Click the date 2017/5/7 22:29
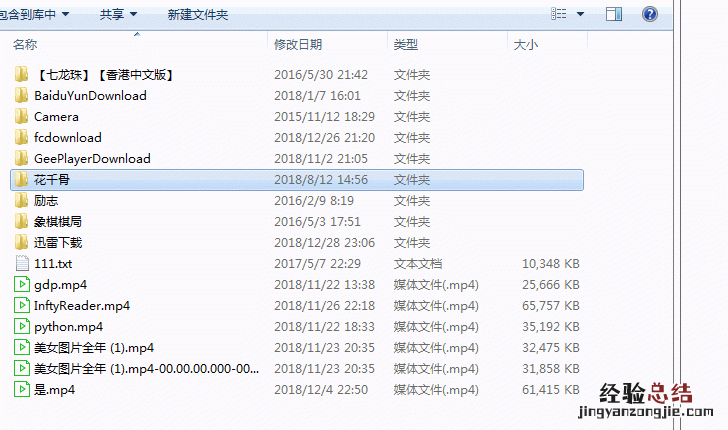 coord(317,264)
